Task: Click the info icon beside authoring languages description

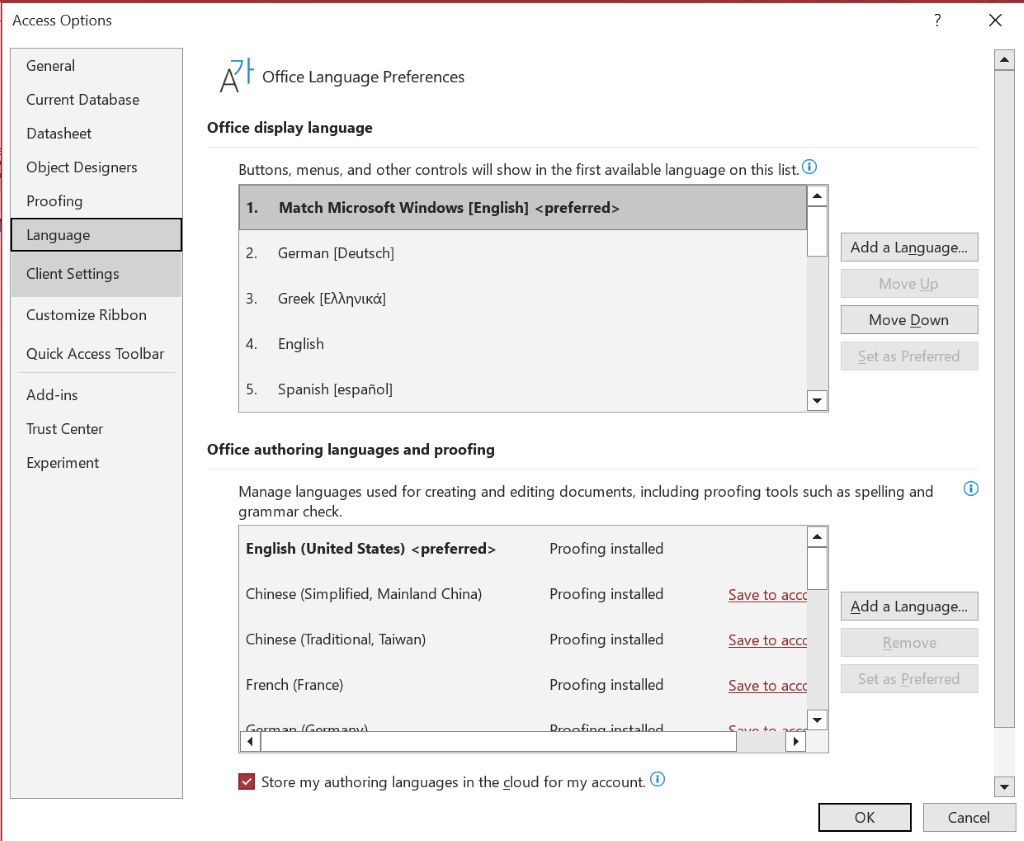Action: [971, 488]
